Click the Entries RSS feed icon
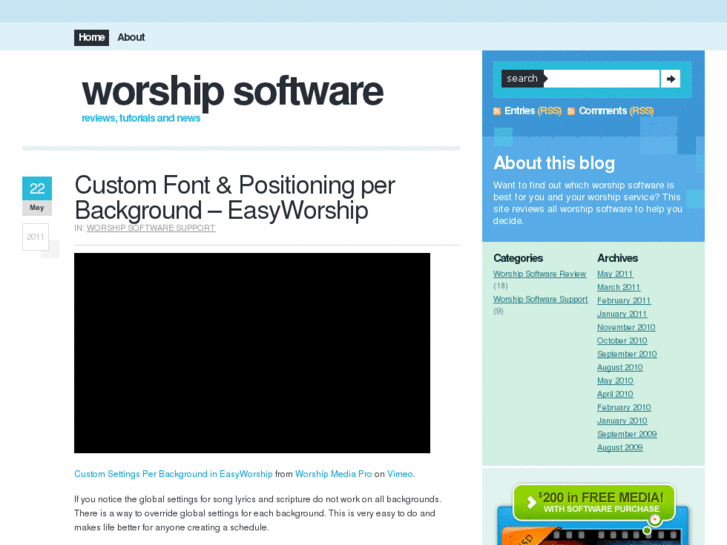727x545 pixels. (x=497, y=111)
